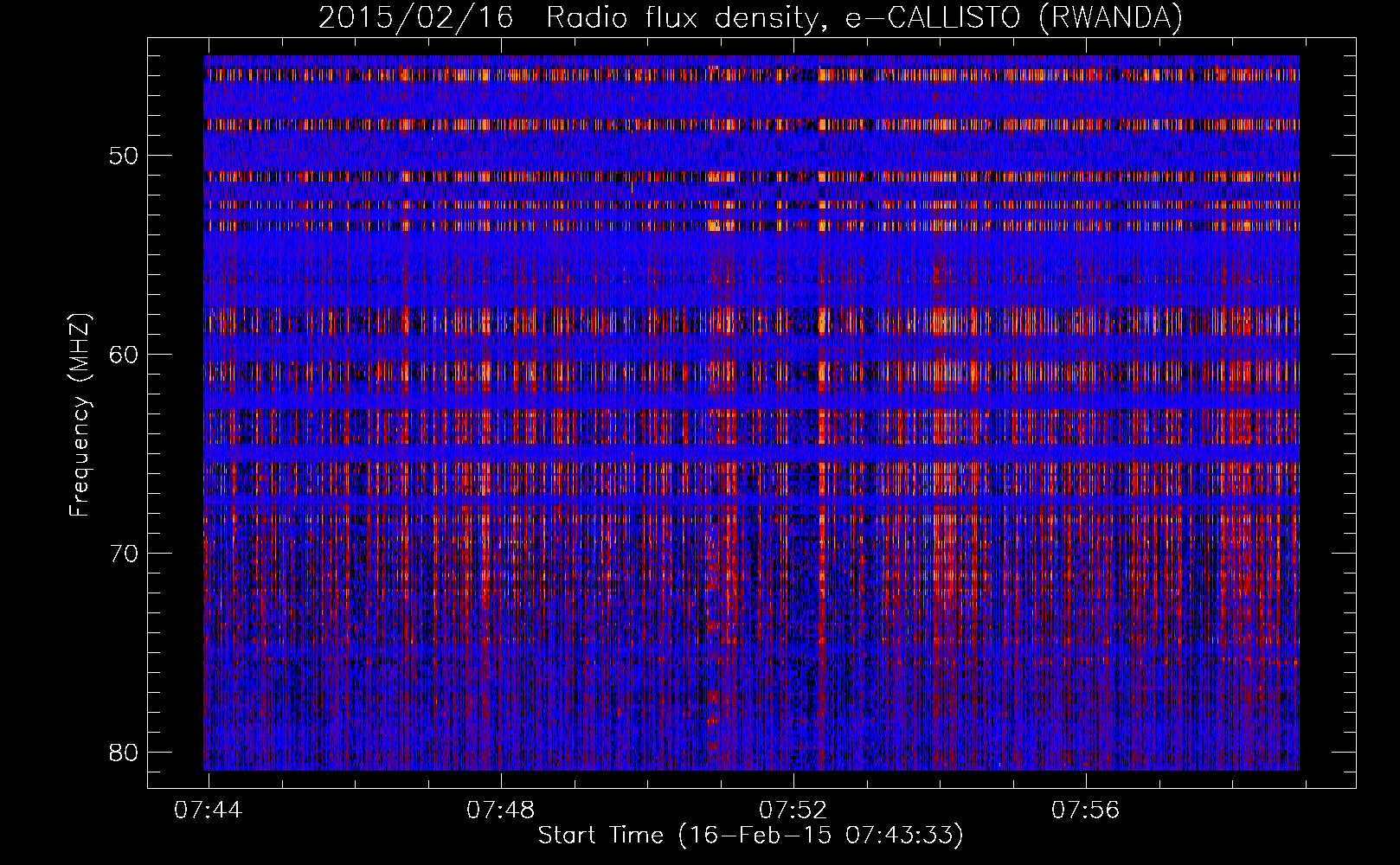Click the 07:56 time tick label
The width and height of the screenshot is (1400, 865).
click(1086, 811)
